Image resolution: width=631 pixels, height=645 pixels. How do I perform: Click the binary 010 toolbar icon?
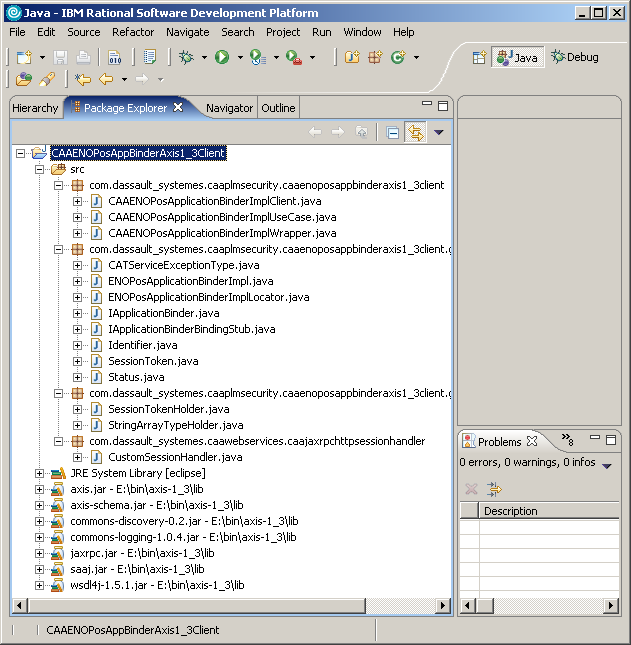[115, 57]
